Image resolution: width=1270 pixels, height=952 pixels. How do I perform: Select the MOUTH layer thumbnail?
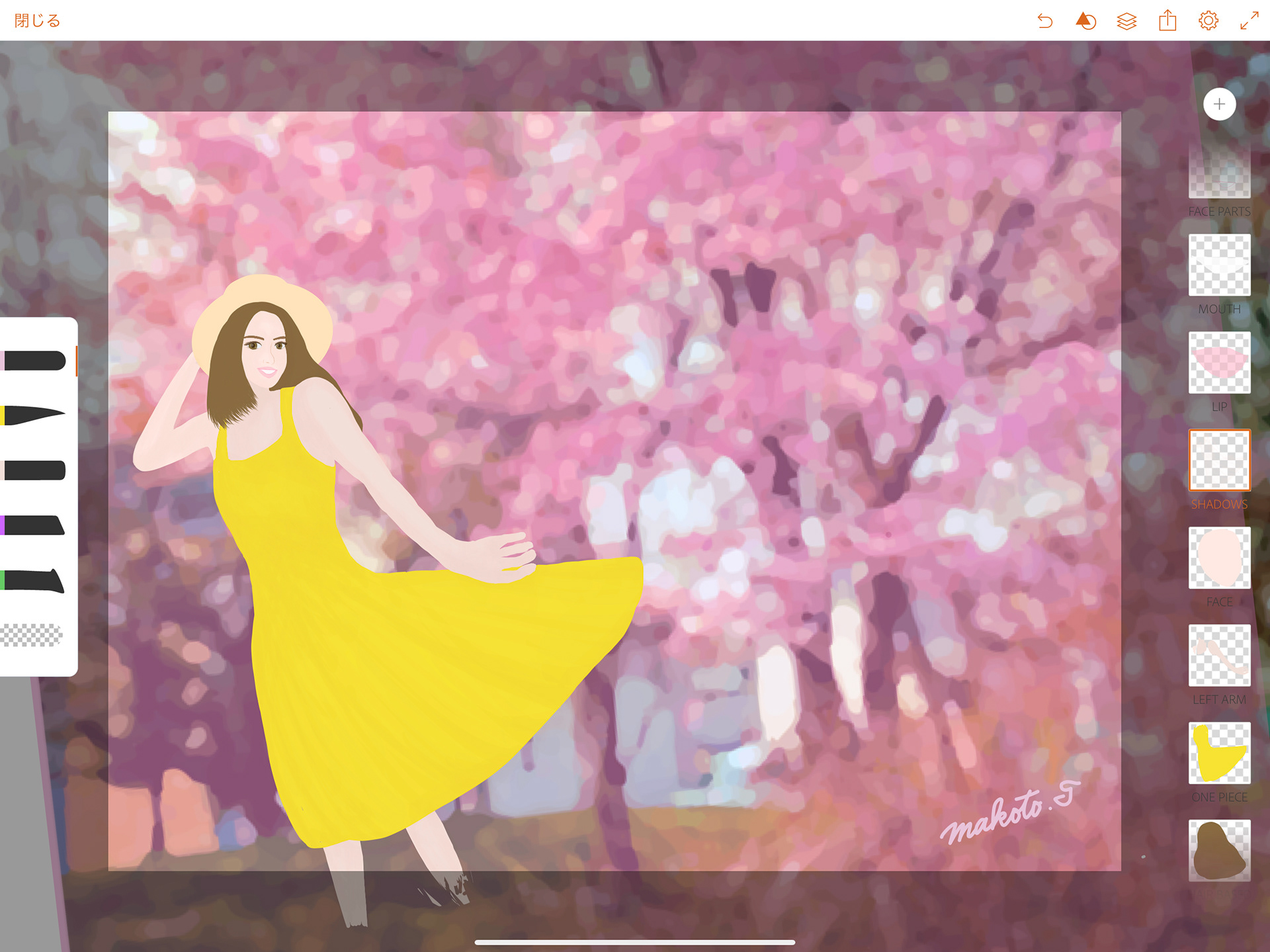pos(1219,265)
